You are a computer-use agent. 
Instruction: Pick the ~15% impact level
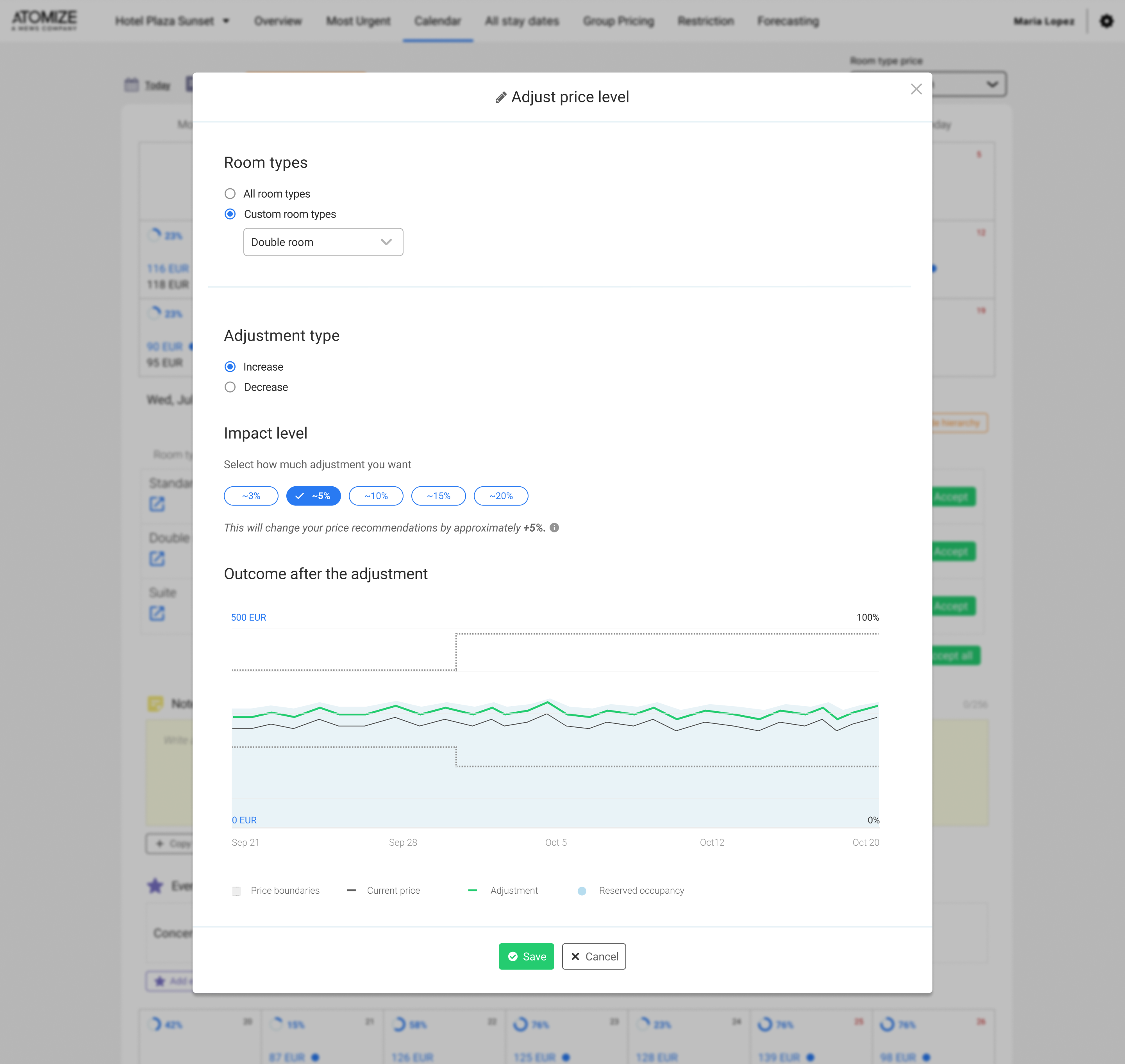(x=438, y=496)
